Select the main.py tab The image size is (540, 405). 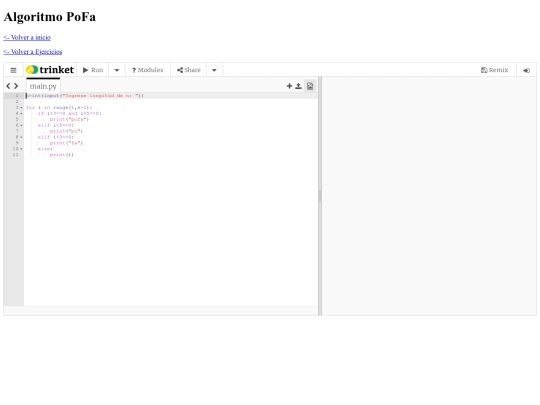tap(43, 86)
